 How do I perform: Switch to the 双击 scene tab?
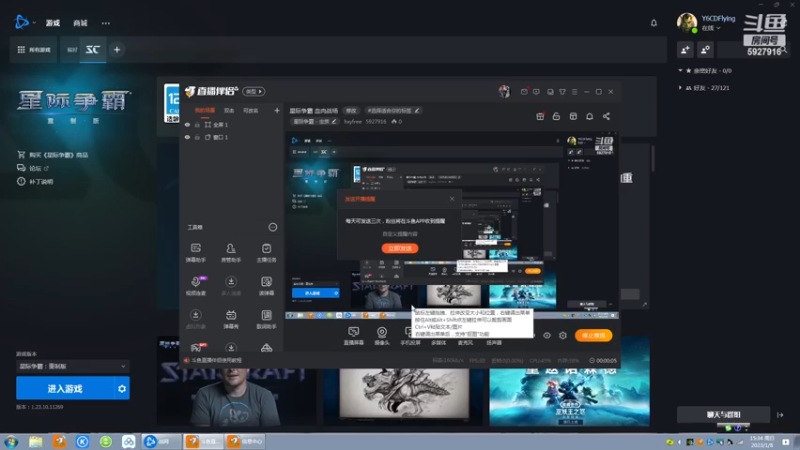[229, 111]
